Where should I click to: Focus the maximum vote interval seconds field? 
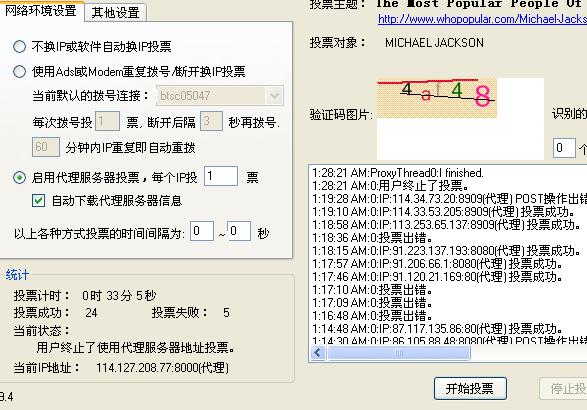pyautogui.click(x=239, y=231)
